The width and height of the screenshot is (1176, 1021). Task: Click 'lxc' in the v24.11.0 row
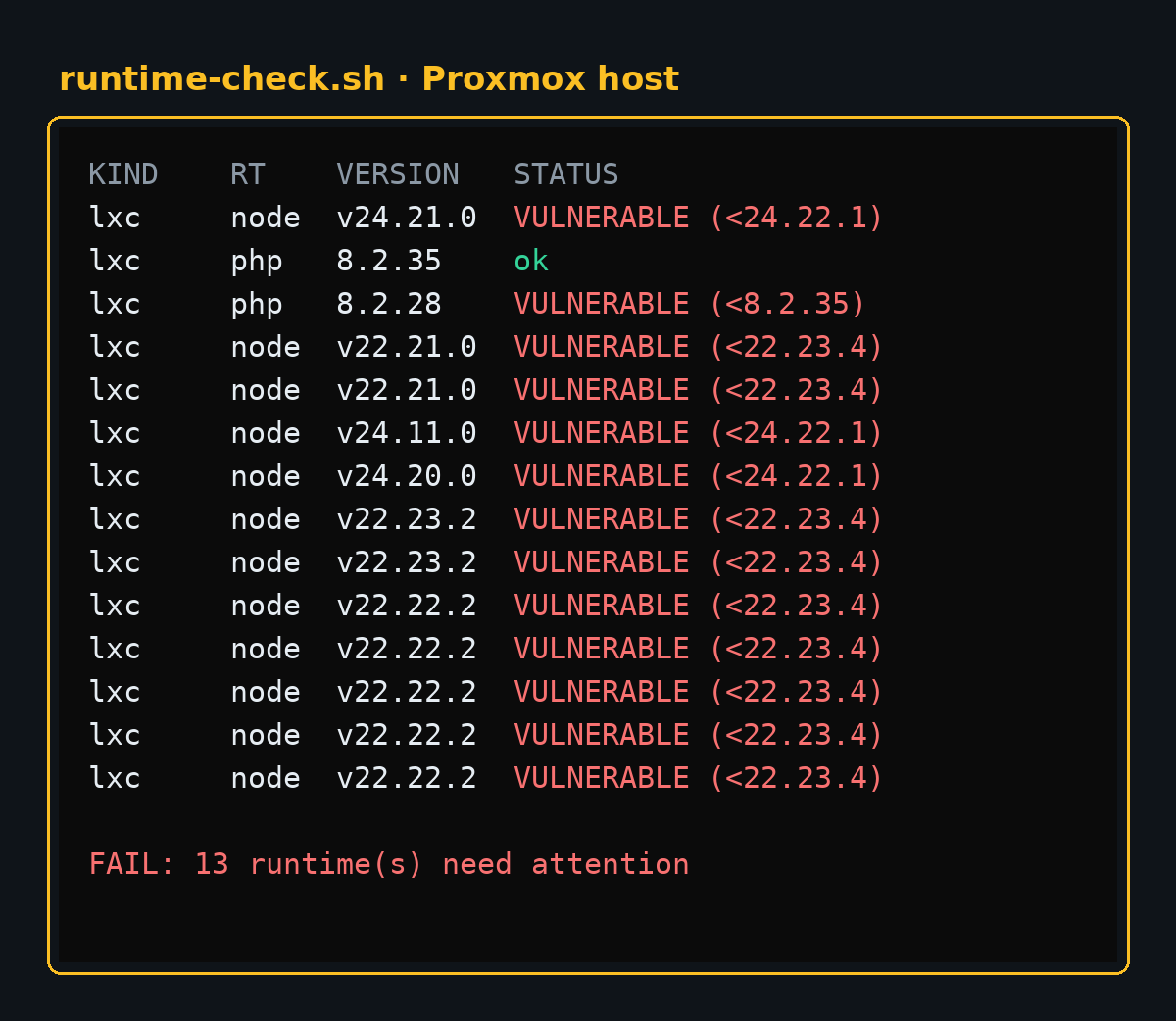115,433
